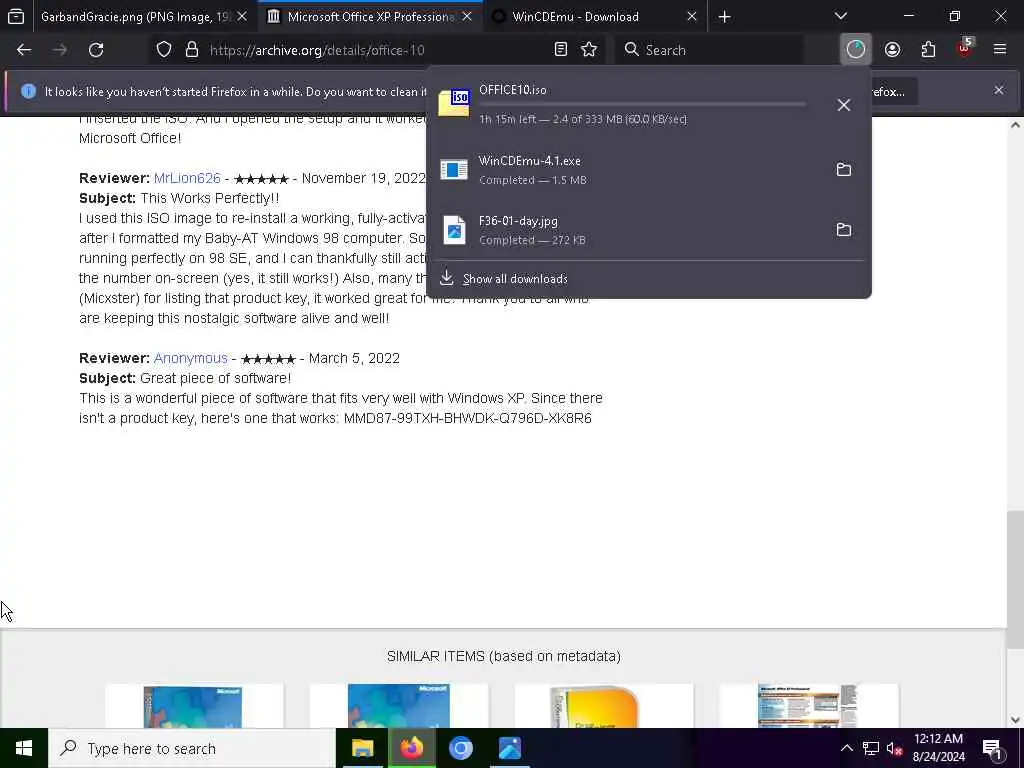Click Show all downloads
The image size is (1024, 768).
[515, 279]
